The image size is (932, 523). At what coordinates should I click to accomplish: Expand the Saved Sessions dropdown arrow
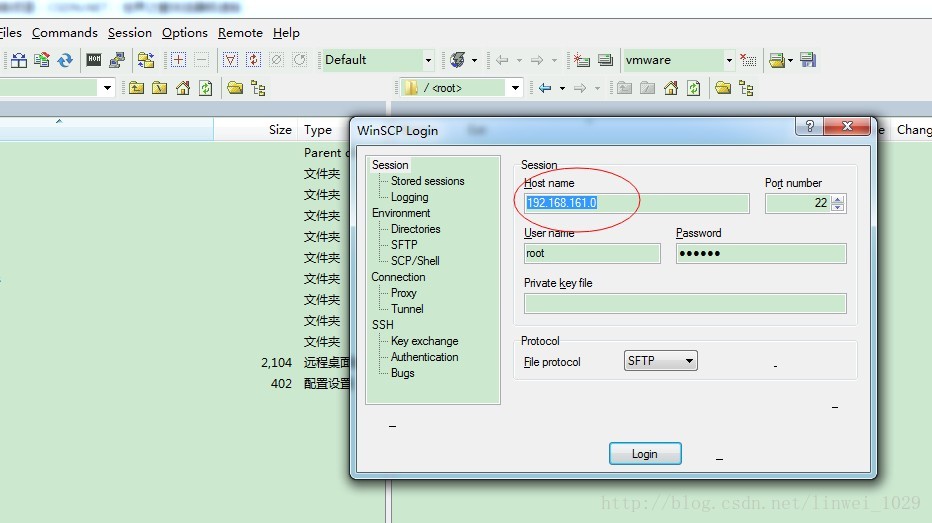coord(791,60)
